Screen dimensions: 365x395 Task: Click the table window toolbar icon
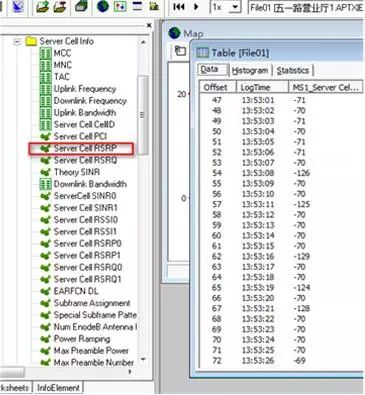point(137,6)
